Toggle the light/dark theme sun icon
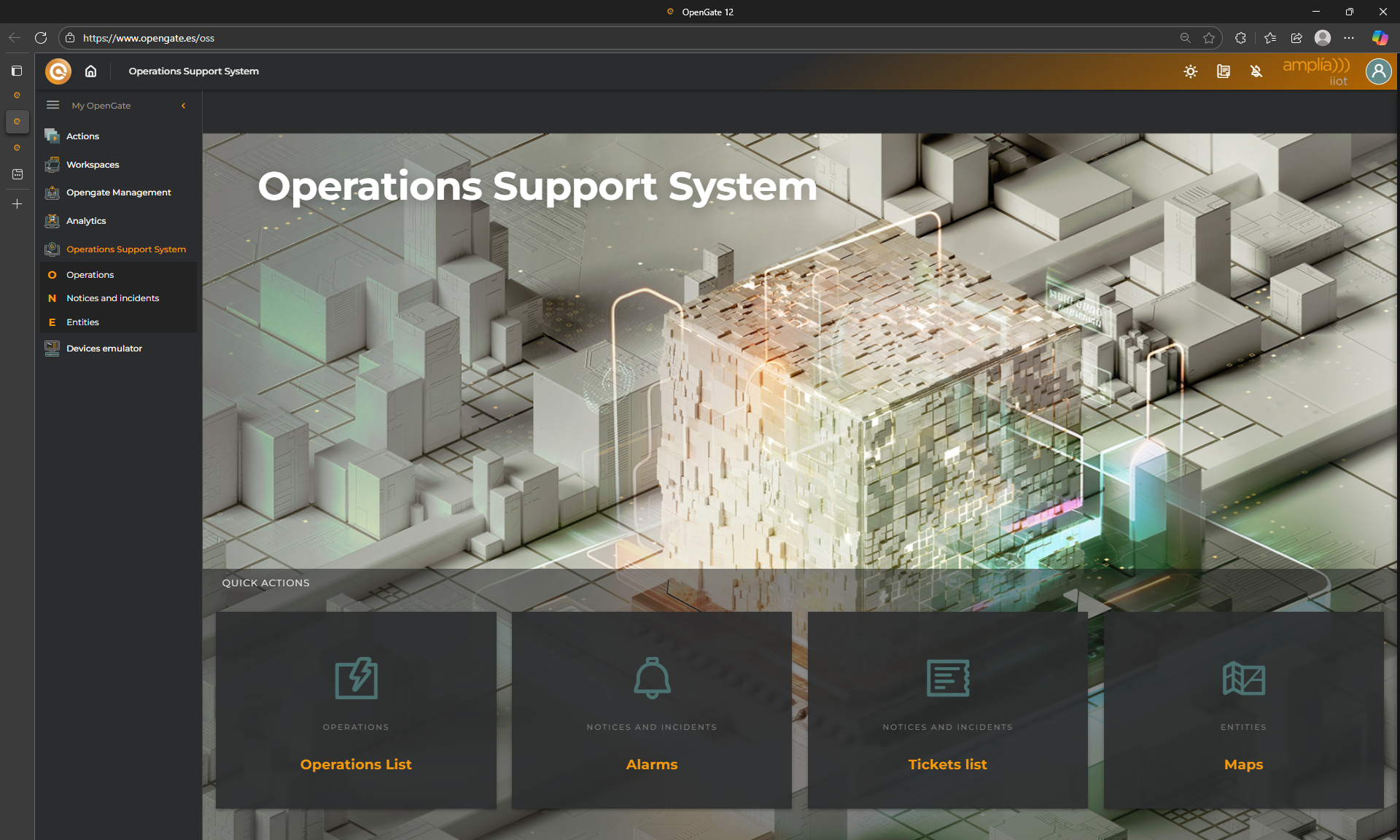1400x840 pixels. 1190,71
